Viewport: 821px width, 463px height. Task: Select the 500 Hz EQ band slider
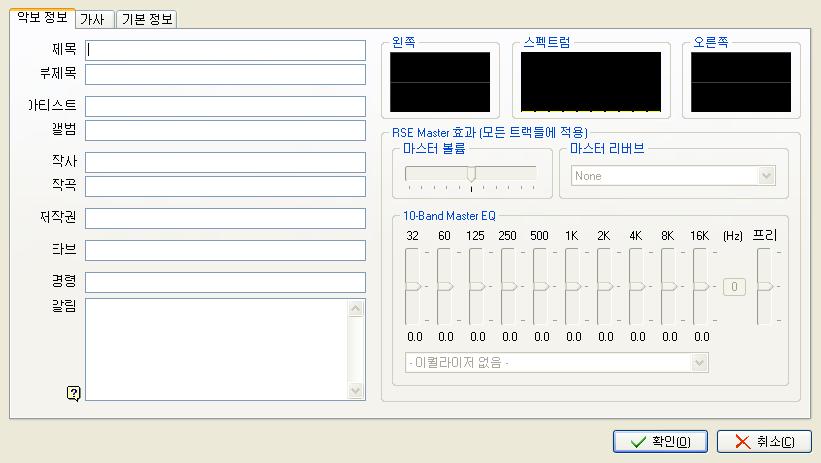[540, 286]
